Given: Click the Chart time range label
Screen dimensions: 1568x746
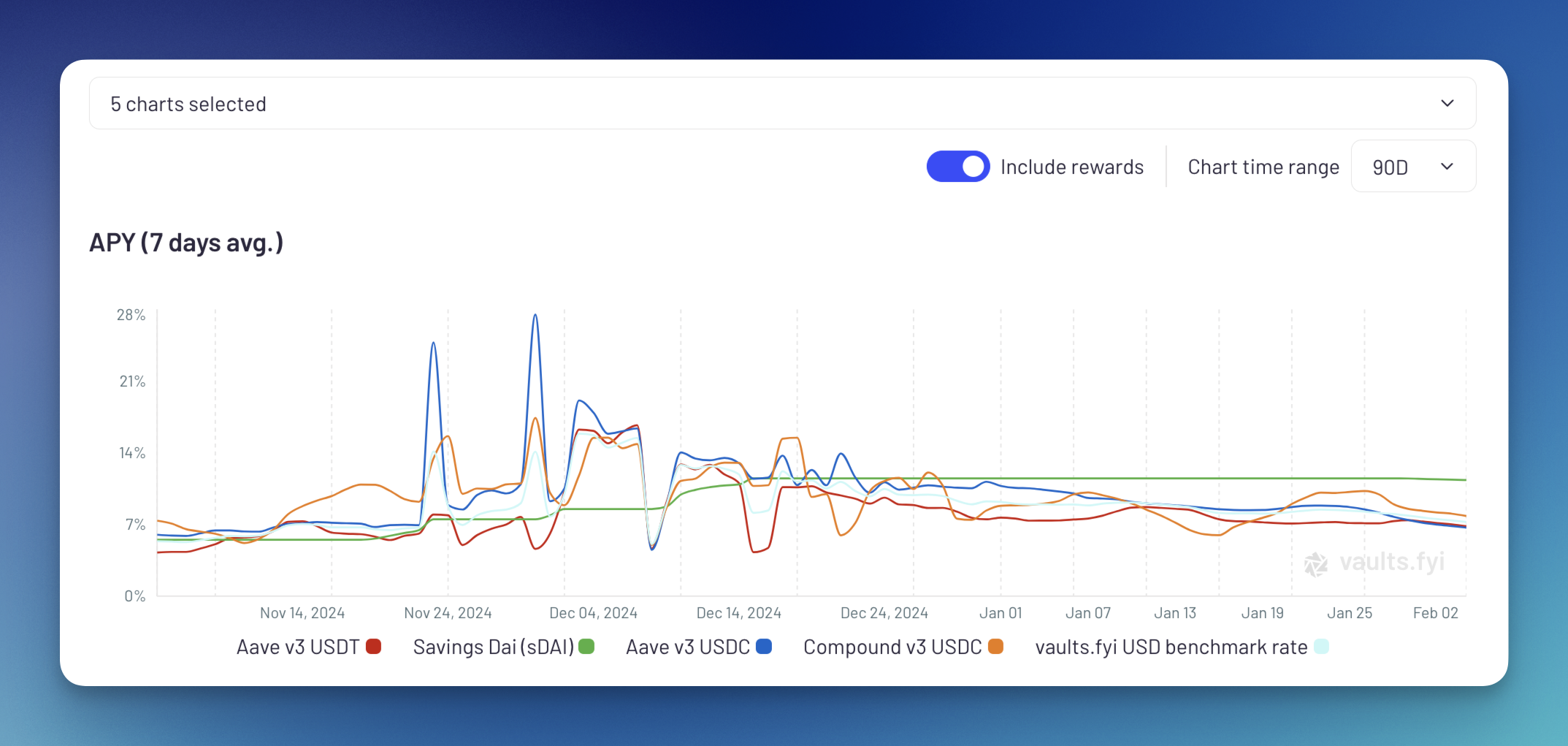Looking at the screenshot, I should tap(1263, 167).
